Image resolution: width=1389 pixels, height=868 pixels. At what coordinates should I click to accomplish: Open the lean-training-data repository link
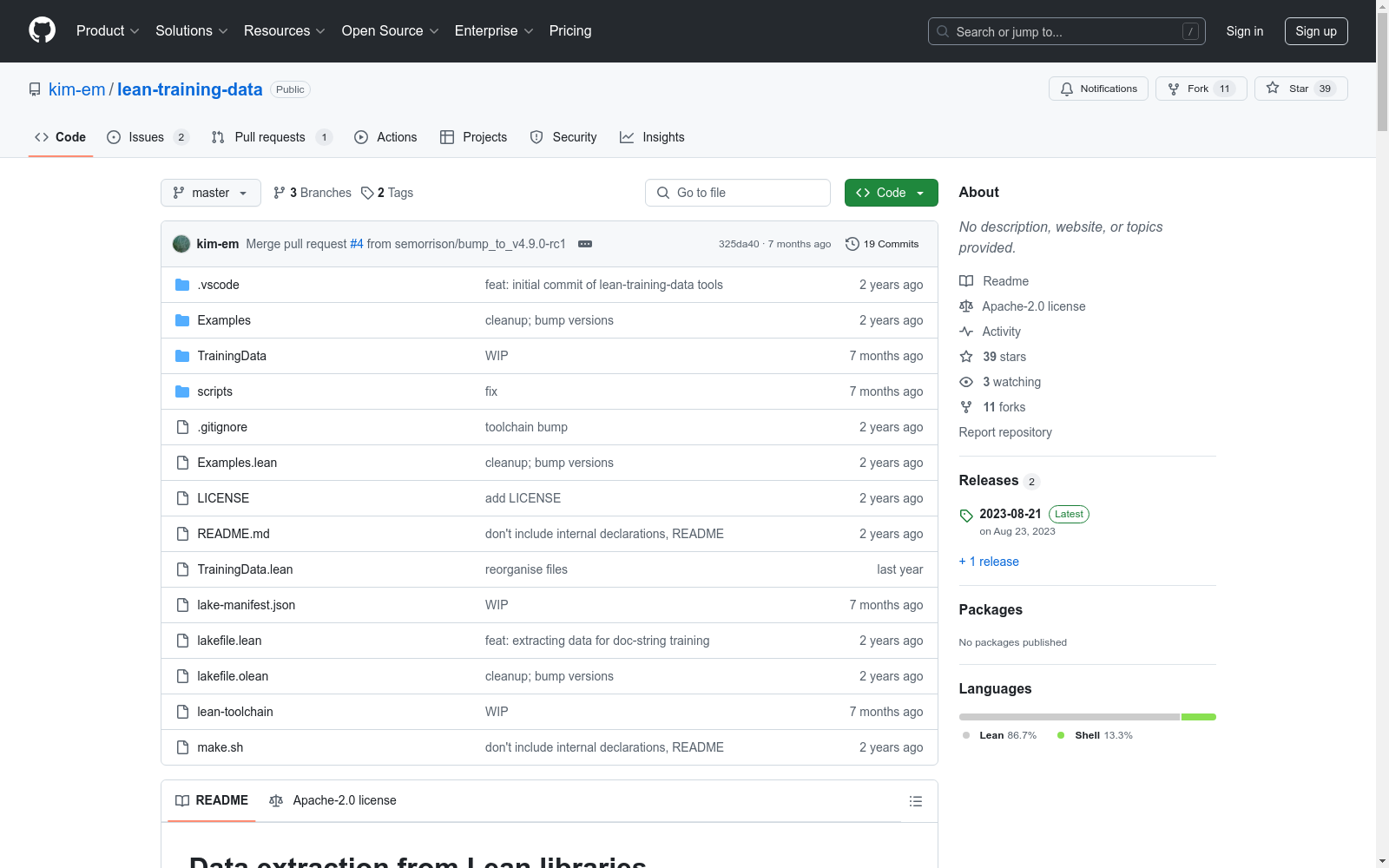pyautogui.click(x=189, y=89)
